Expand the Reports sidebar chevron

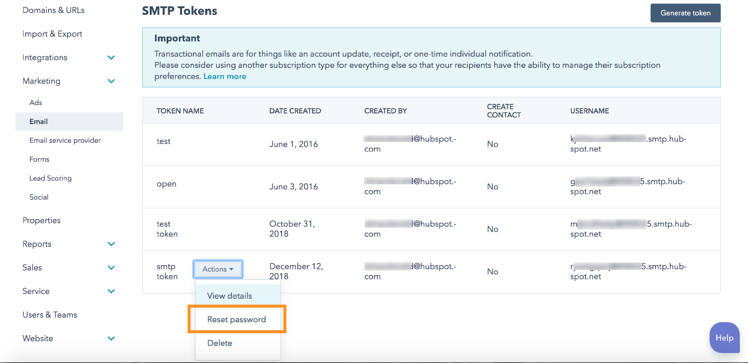click(x=111, y=244)
